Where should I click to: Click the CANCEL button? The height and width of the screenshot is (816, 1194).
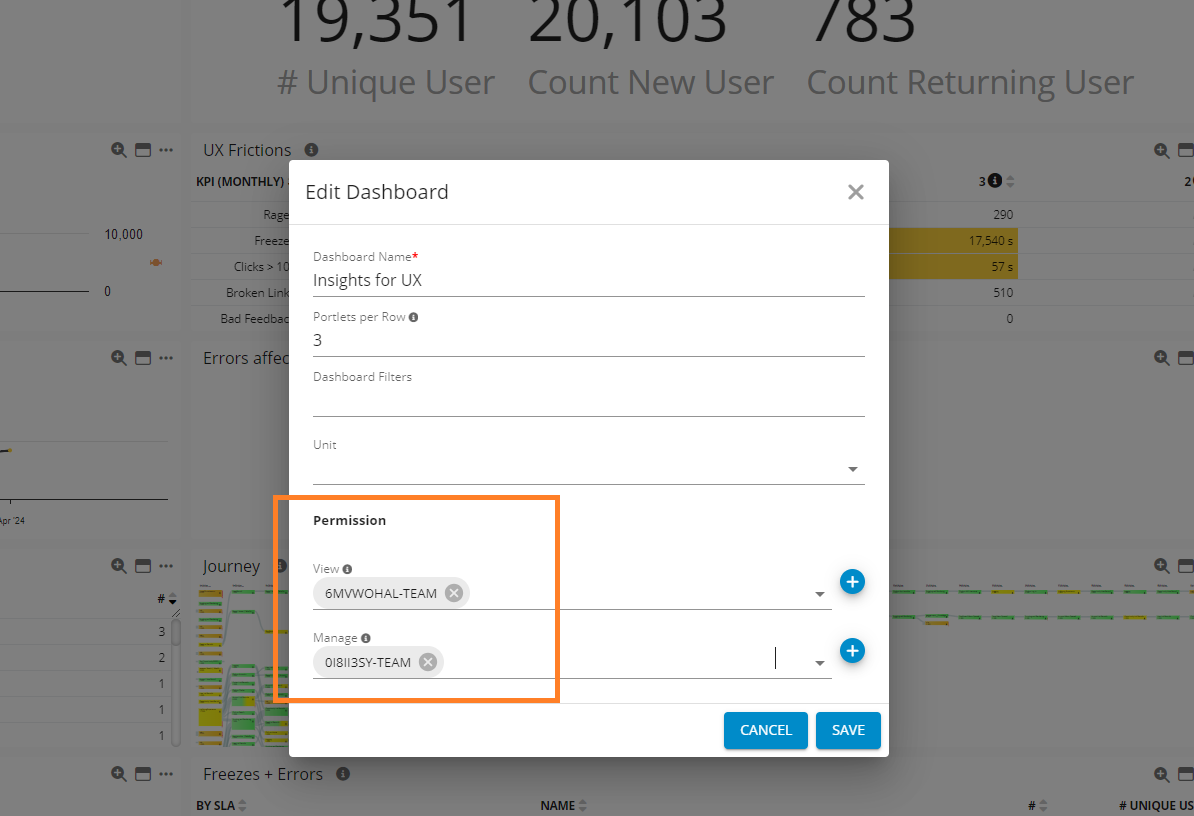pyautogui.click(x=765, y=730)
